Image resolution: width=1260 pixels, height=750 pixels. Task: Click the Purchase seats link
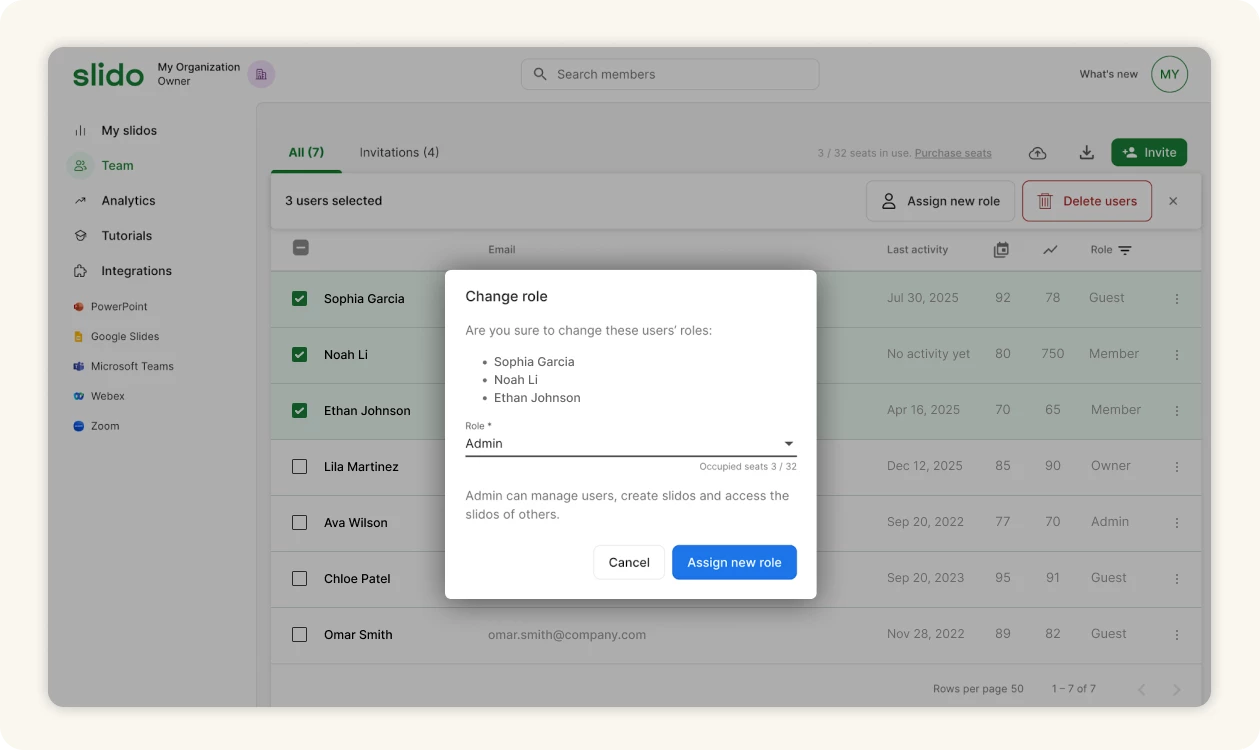(x=953, y=153)
